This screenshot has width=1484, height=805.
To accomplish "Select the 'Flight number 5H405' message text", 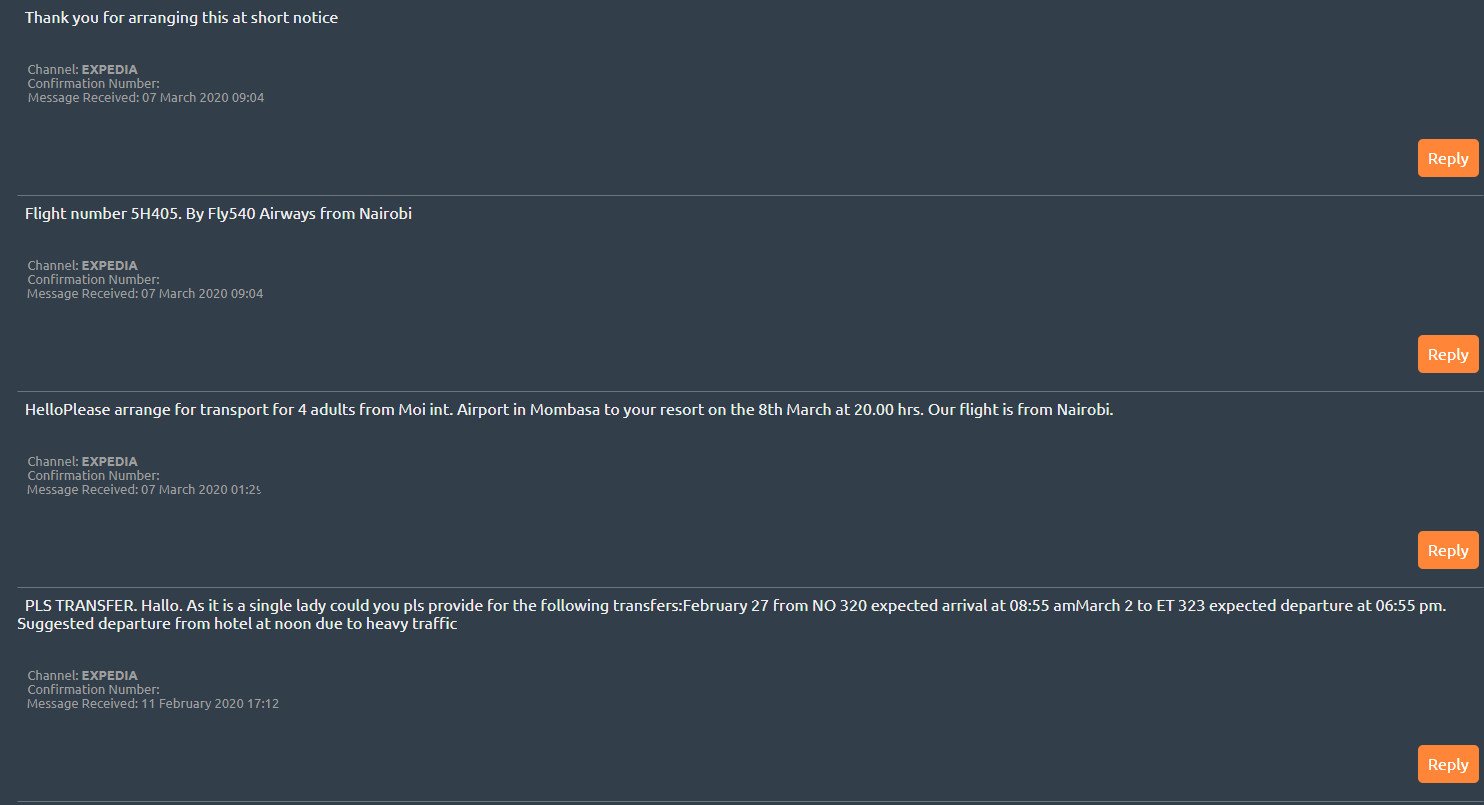I will tap(218, 214).
